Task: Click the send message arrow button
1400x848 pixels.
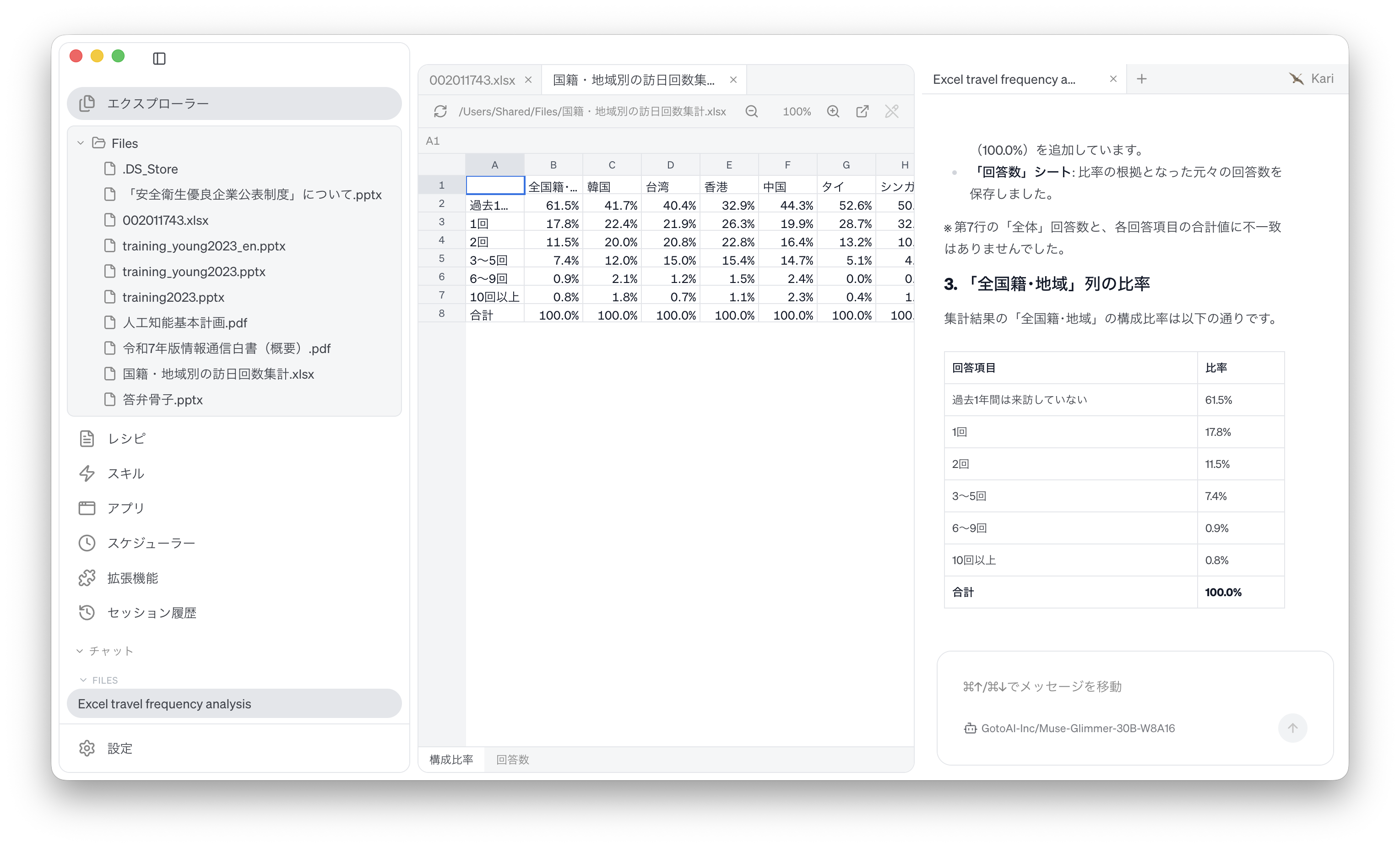Action: click(x=1292, y=728)
